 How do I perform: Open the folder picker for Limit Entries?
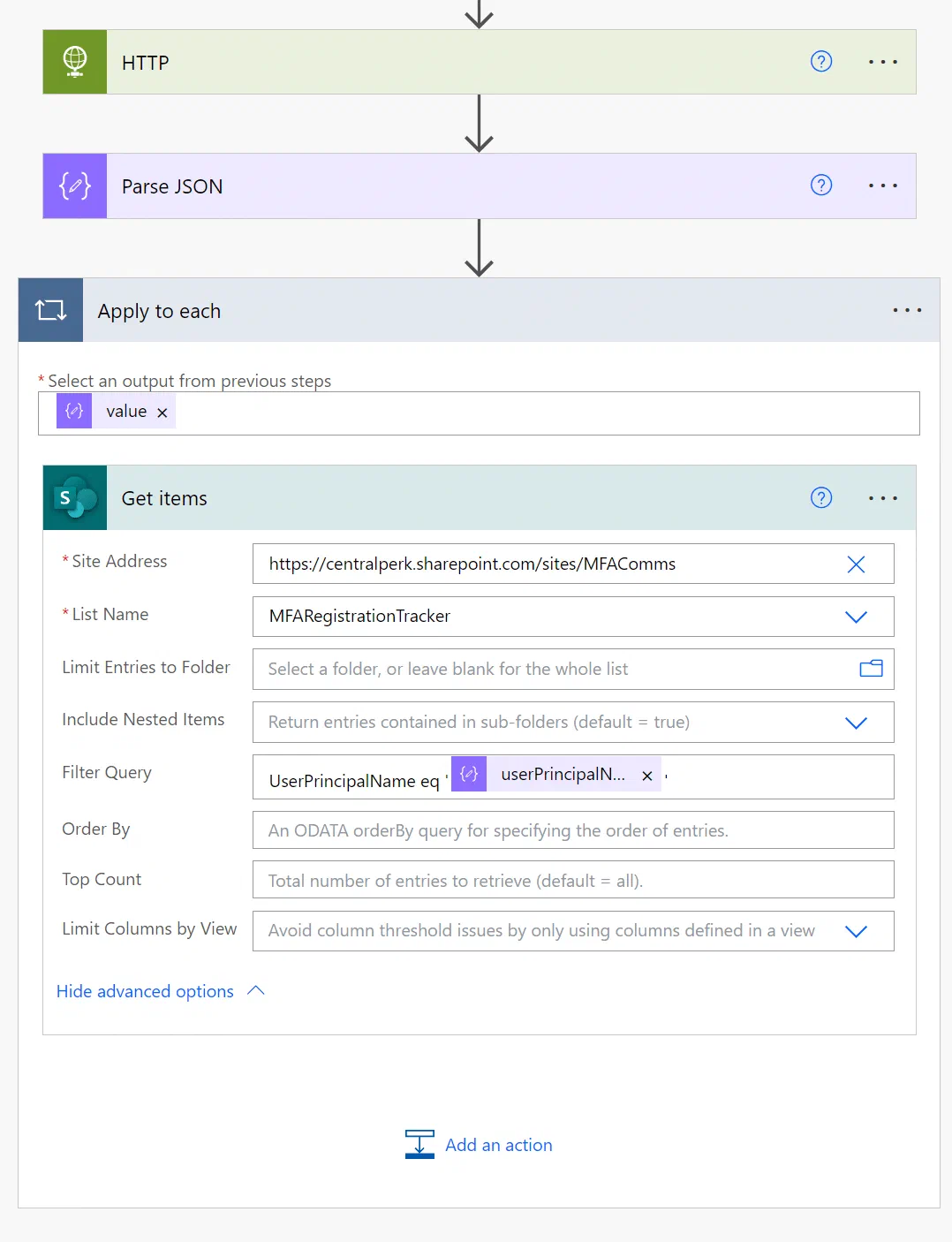tap(872, 669)
